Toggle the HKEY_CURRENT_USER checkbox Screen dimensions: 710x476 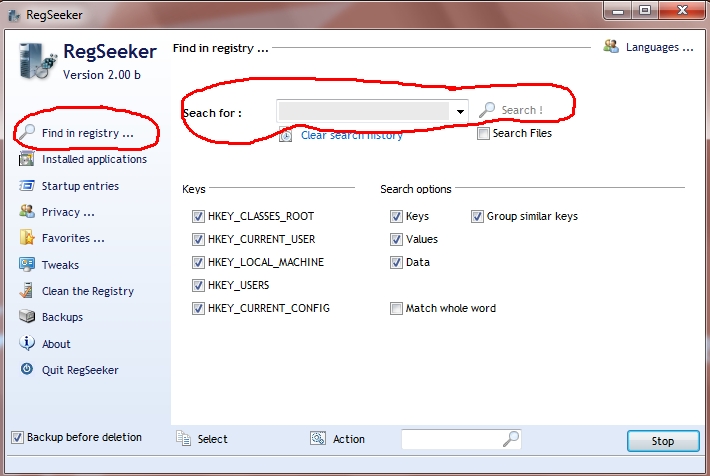(198, 239)
